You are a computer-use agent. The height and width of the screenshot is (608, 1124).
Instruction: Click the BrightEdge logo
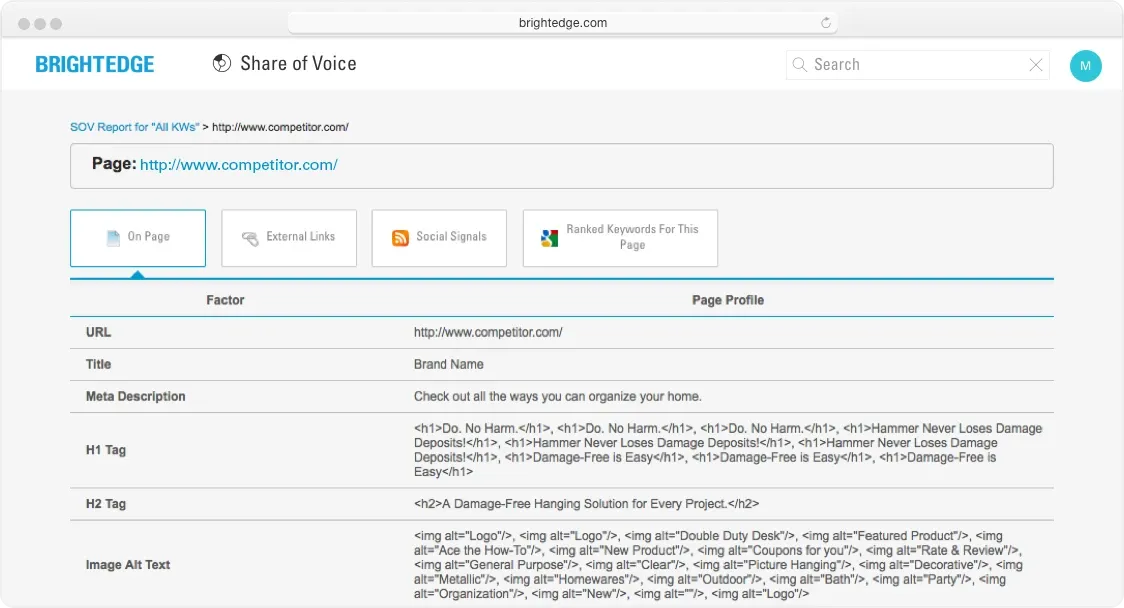[x=95, y=65]
